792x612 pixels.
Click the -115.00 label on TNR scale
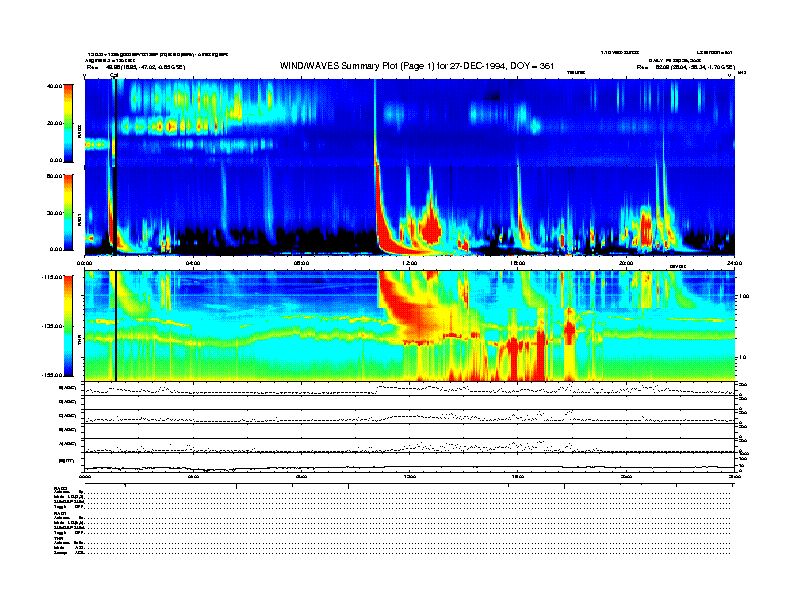click(53, 277)
